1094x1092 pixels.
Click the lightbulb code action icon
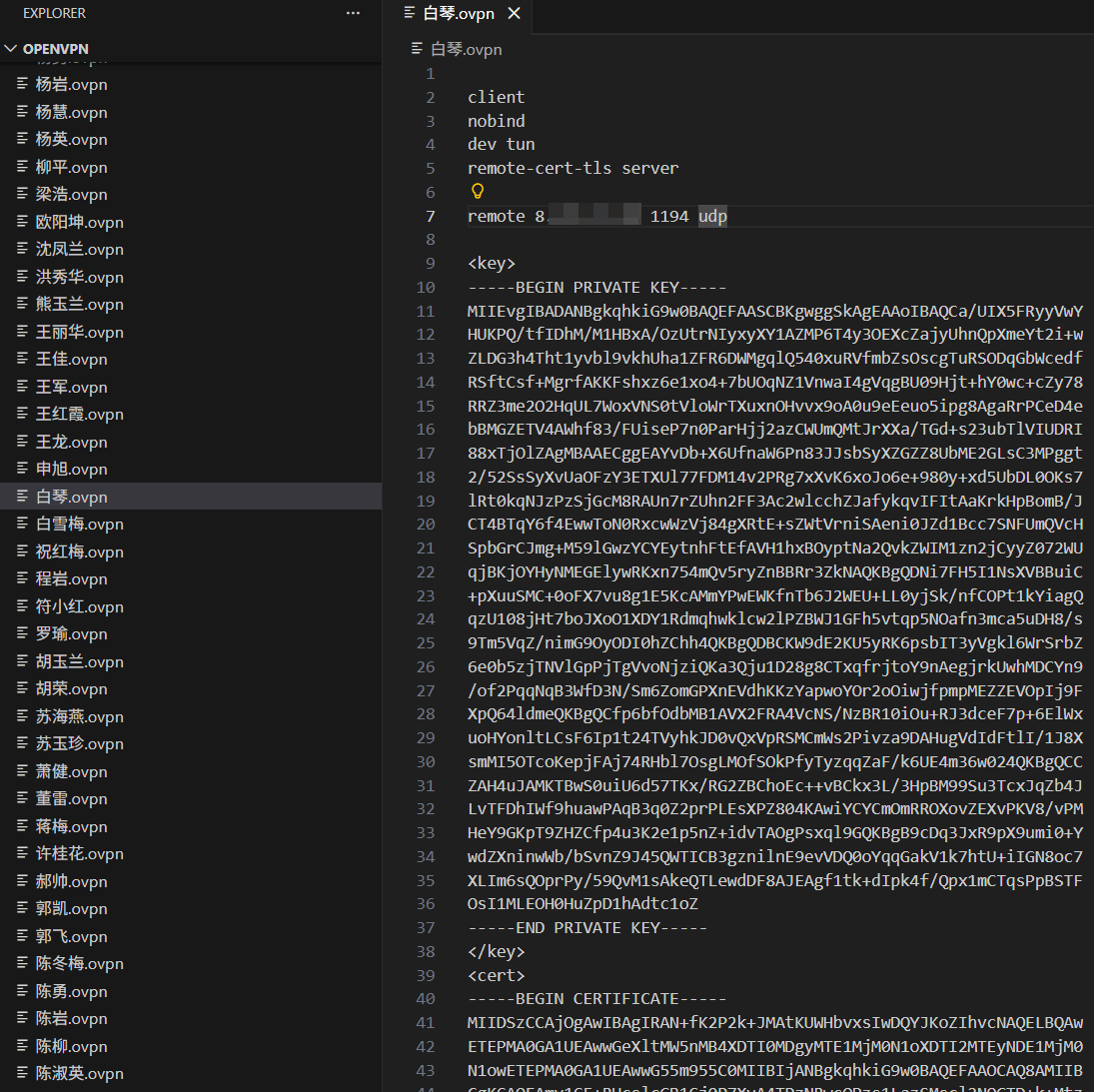[x=478, y=191]
